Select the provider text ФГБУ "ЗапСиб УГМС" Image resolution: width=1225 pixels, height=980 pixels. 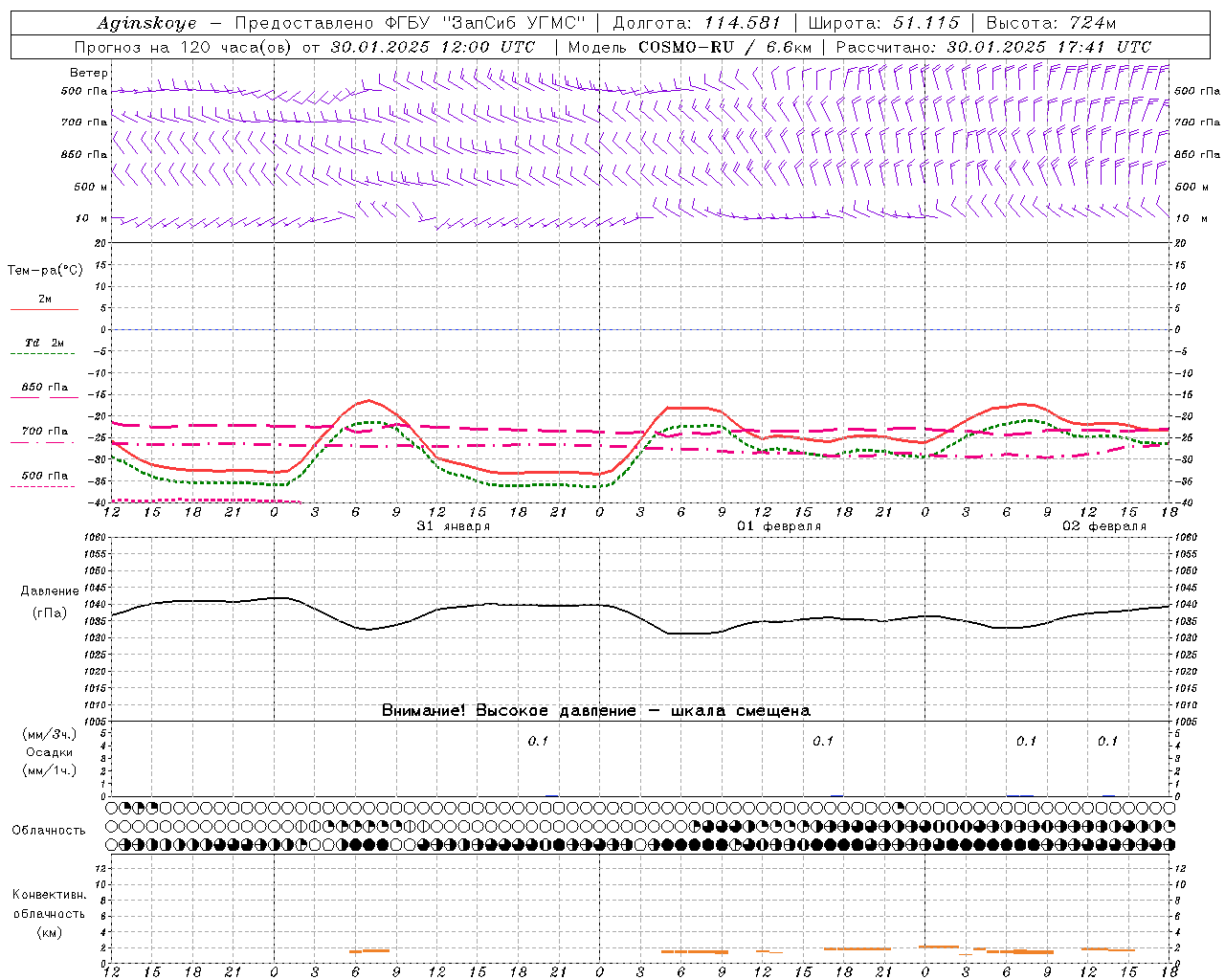click(484, 23)
